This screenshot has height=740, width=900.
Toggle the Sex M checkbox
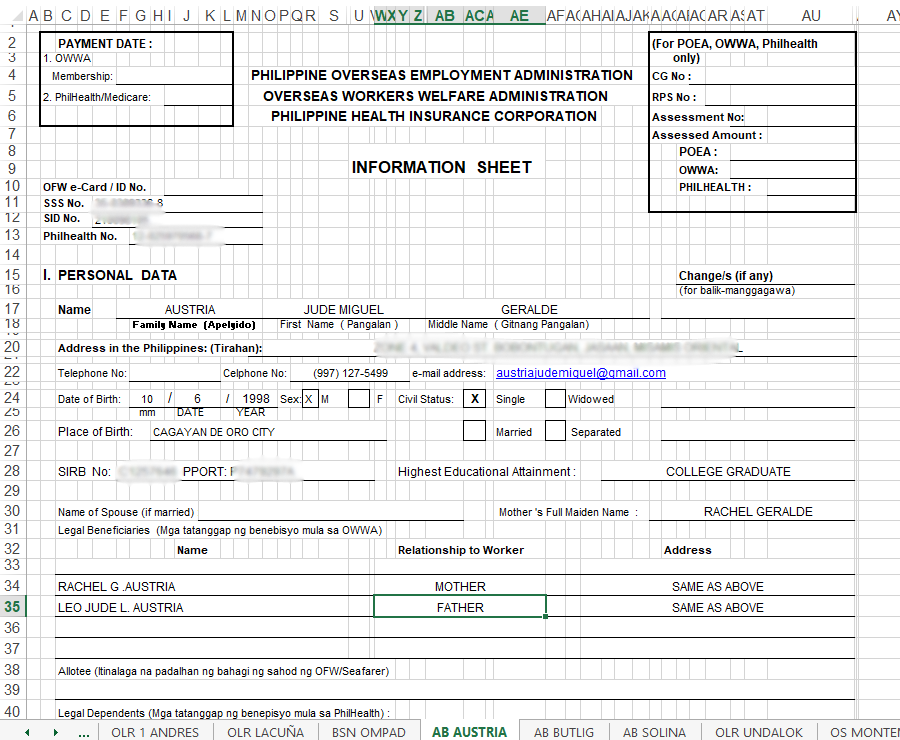[x=310, y=399]
